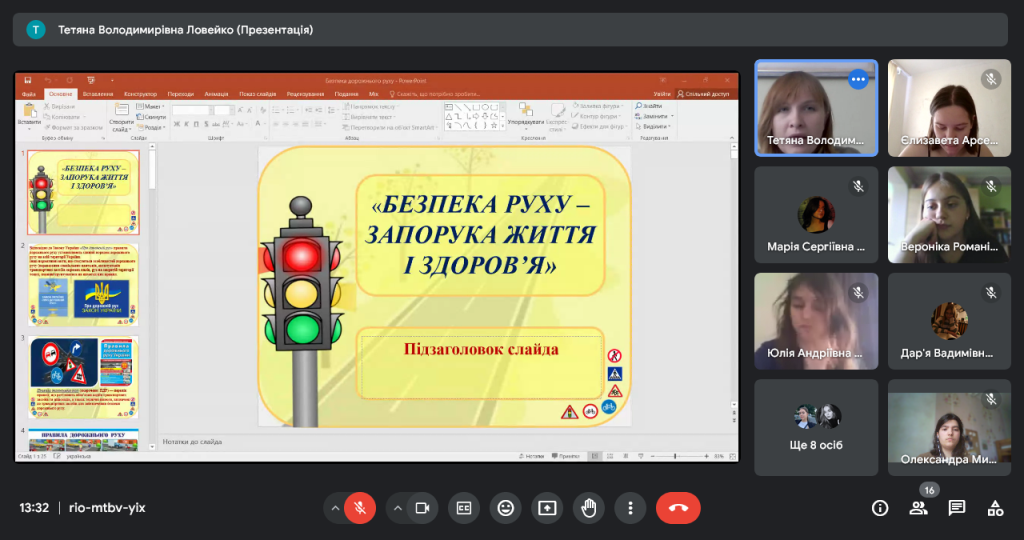Click the leave call red button
Image resolution: width=1024 pixels, height=540 pixels.
point(677,508)
